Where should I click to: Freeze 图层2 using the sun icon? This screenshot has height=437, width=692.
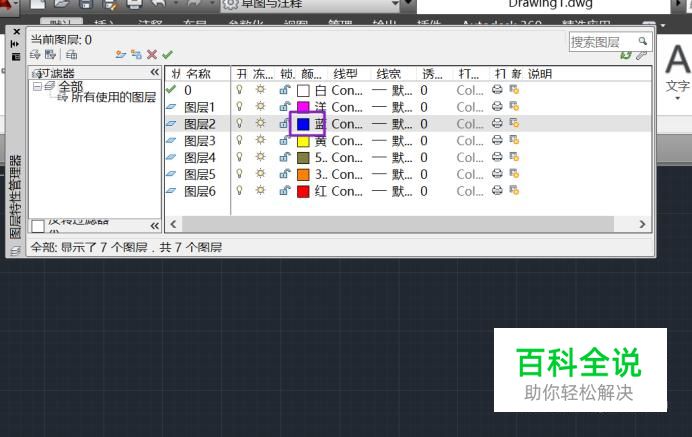coord(260,124)
